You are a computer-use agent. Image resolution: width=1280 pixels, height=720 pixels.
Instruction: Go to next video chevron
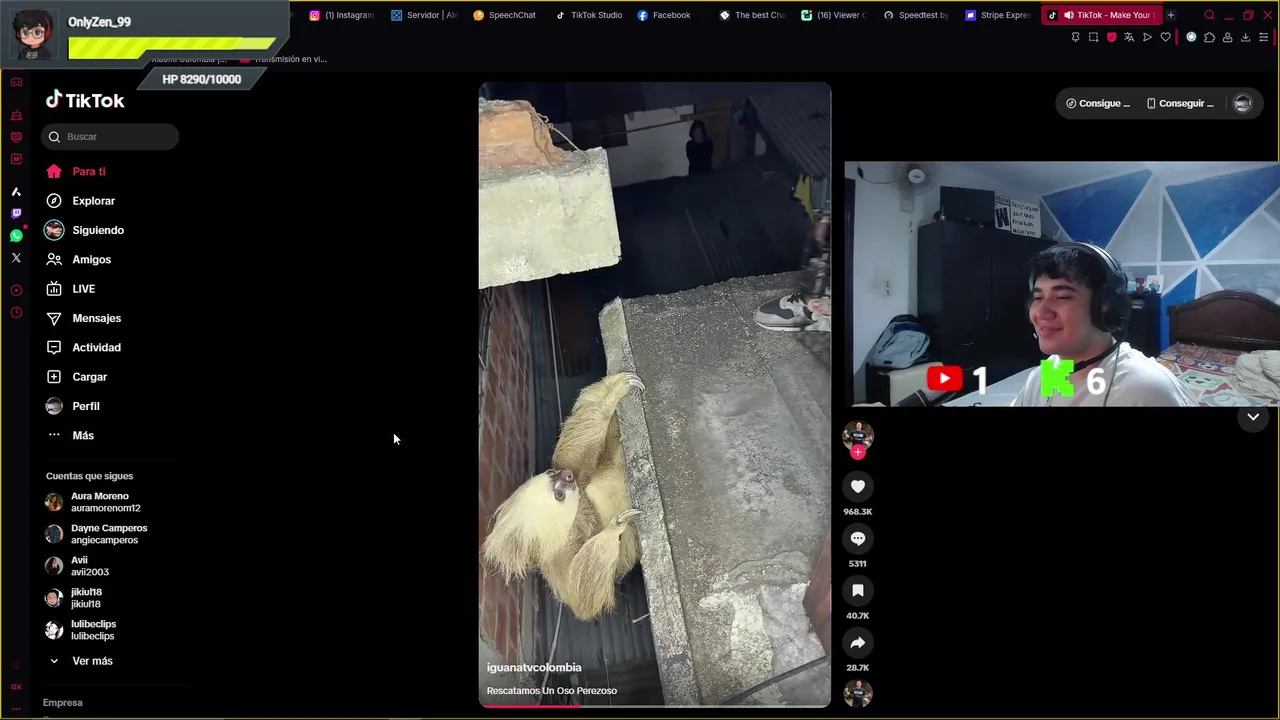[x=1252, y=417]
